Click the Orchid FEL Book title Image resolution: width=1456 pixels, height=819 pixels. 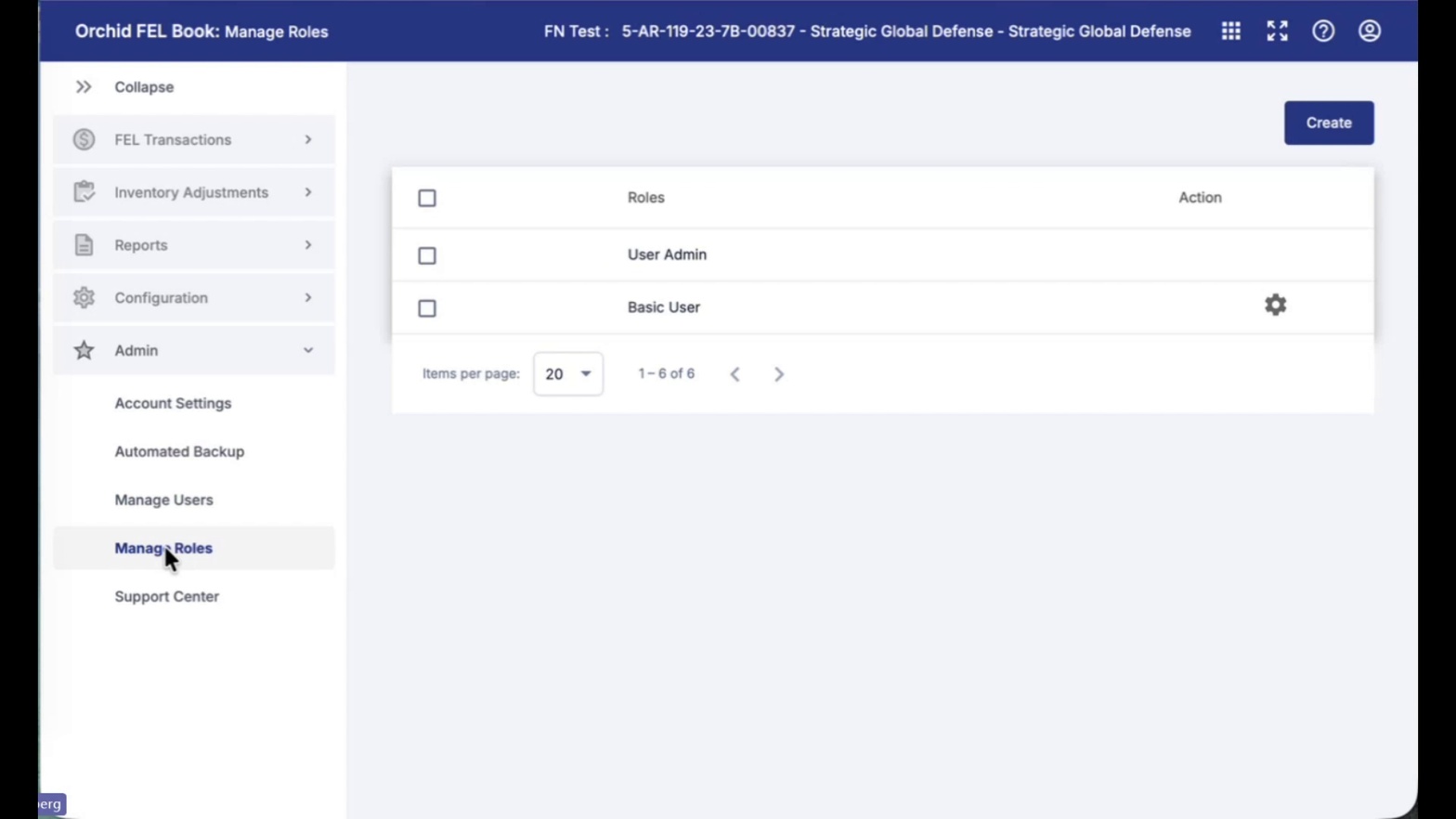tap(148, 31)
